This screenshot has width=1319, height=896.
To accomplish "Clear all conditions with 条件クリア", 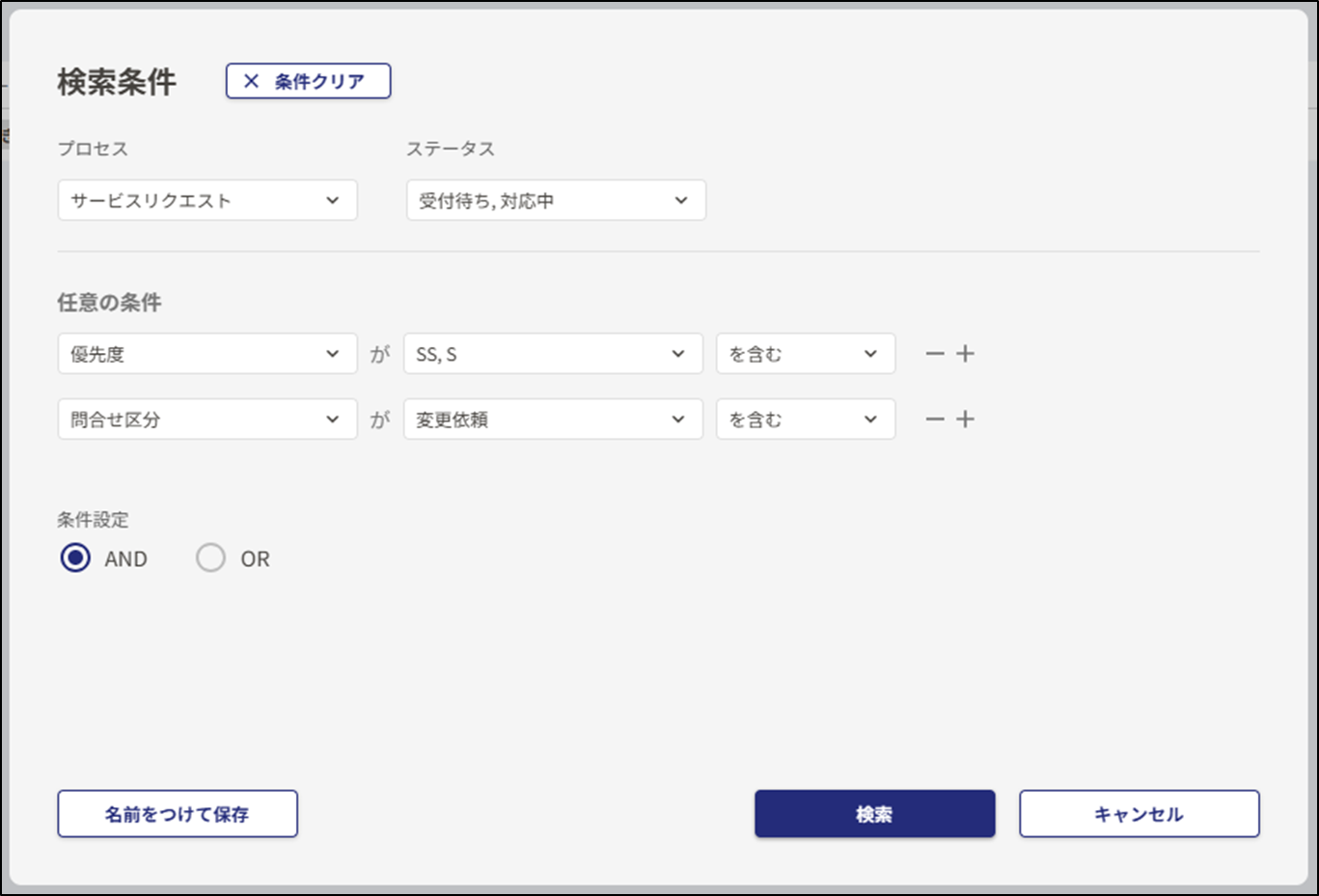I will (307, 81).
